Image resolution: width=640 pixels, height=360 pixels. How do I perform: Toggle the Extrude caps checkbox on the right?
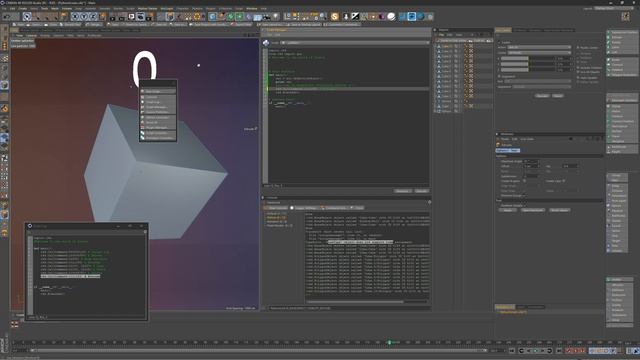pyautogui.click(x=564, y=181)
